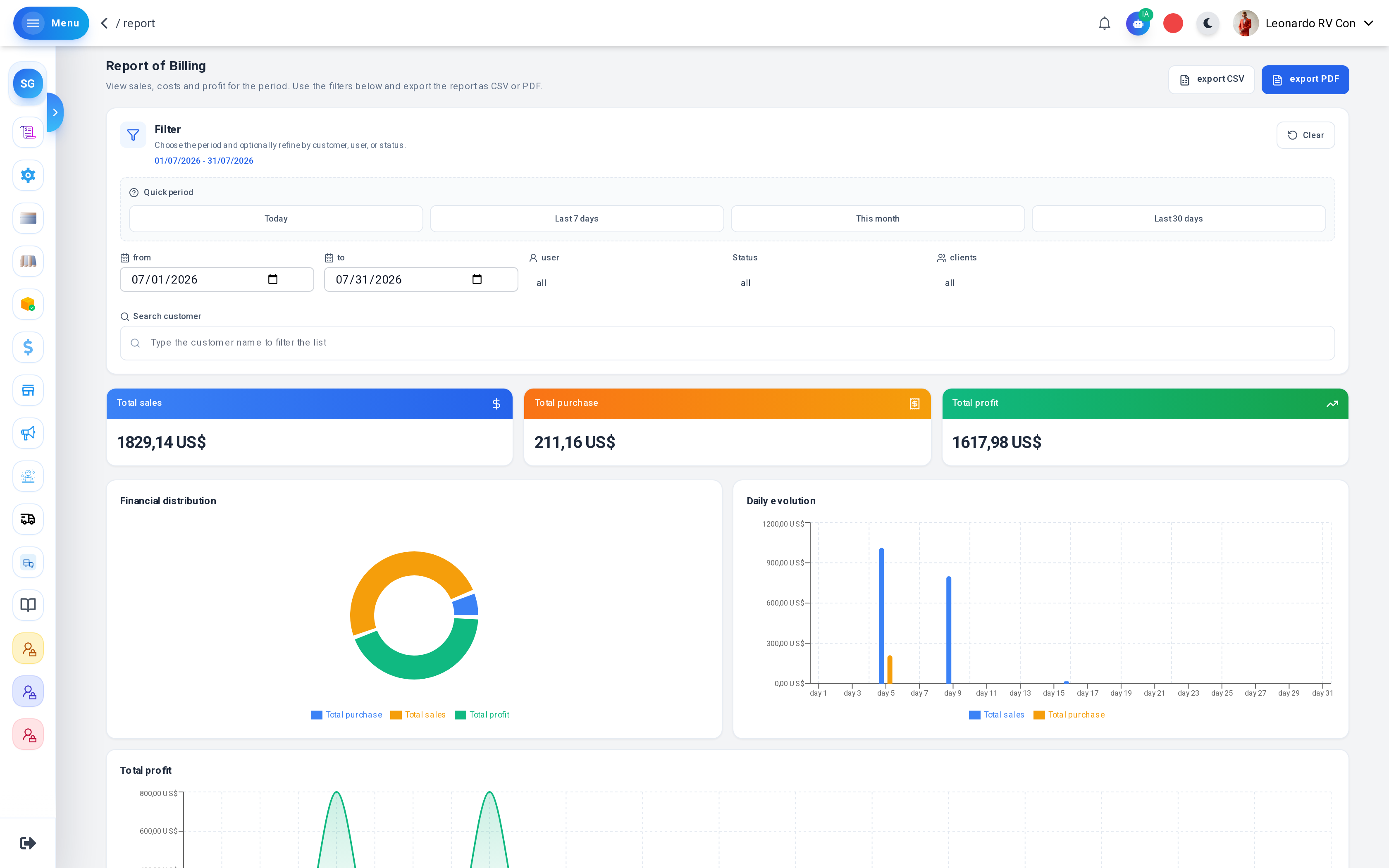
Task: Open the support agent sidebar icon
Action: pyautogui.click(x=28, y=476)
